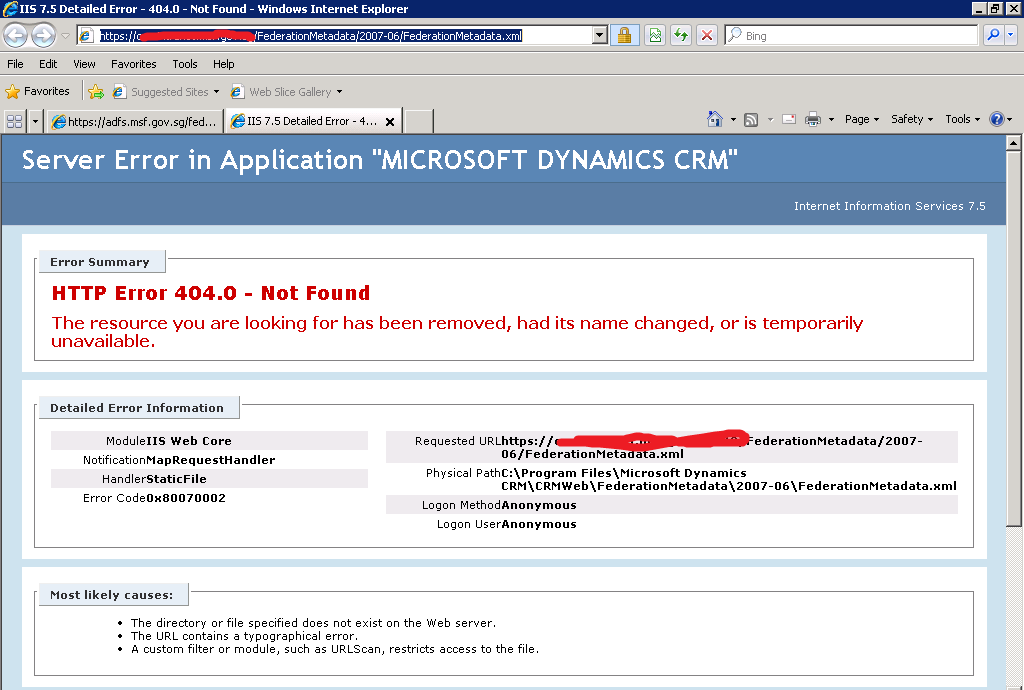This screenshot has height=690, width=1024.
Task: Print the page with printer icon
Action: tap(813, 119)
